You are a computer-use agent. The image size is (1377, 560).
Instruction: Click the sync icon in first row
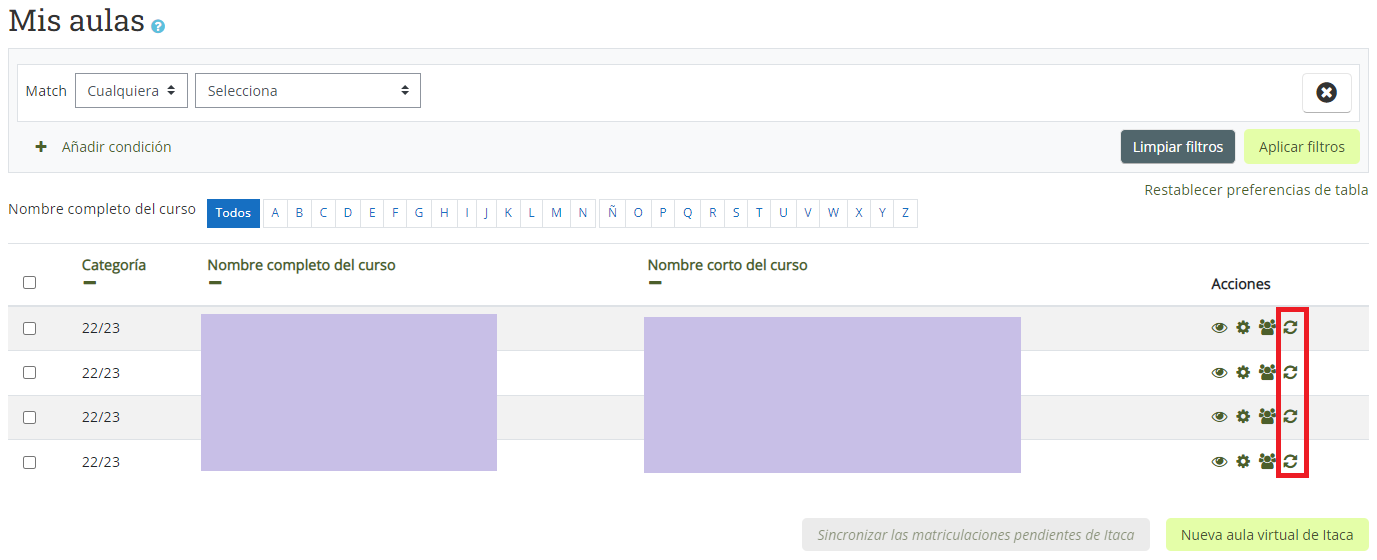1291,327
